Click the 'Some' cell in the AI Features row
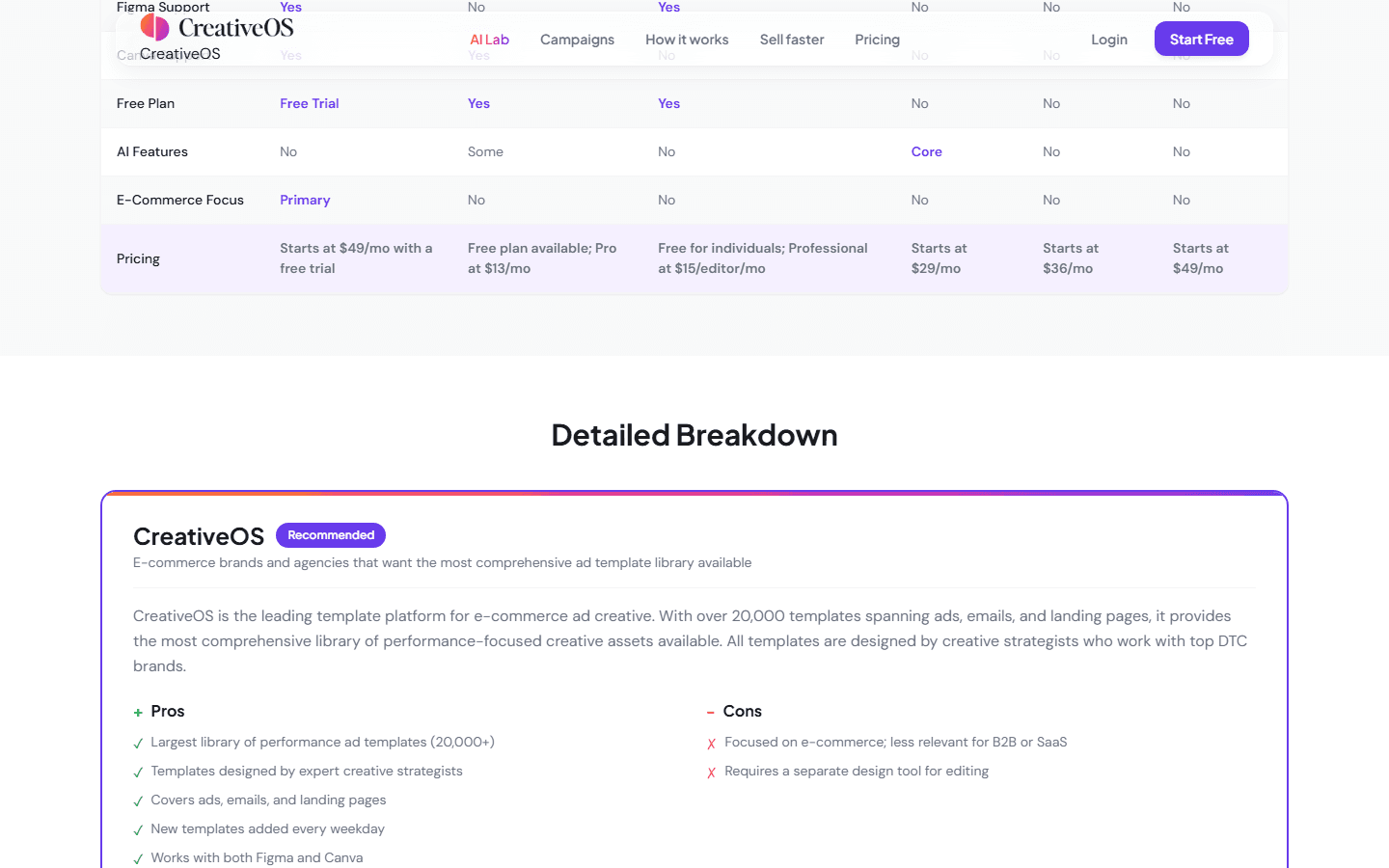This screenshot has height=868, width=1389. [x=485, y=151]
